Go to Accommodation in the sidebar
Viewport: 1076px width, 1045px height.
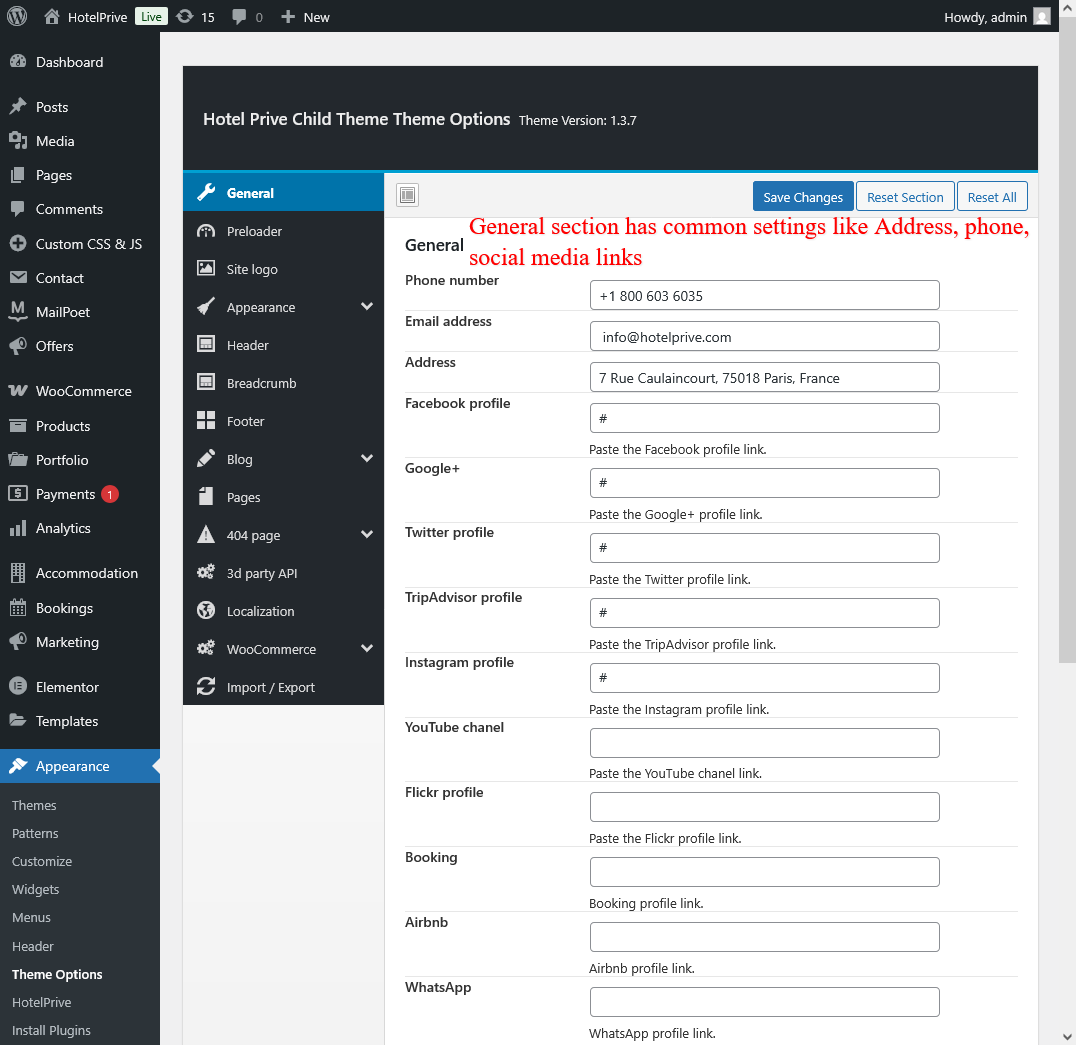(86, 573)
